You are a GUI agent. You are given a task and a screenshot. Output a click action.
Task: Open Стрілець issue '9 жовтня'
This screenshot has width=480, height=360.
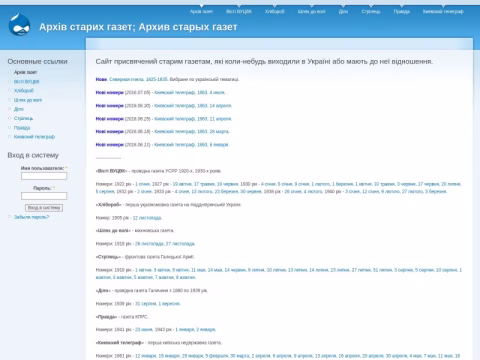tap(186, 277)
